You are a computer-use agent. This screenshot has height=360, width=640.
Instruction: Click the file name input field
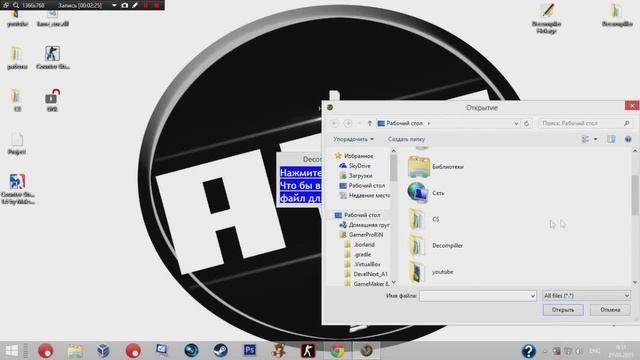click(x=478, y=296)
